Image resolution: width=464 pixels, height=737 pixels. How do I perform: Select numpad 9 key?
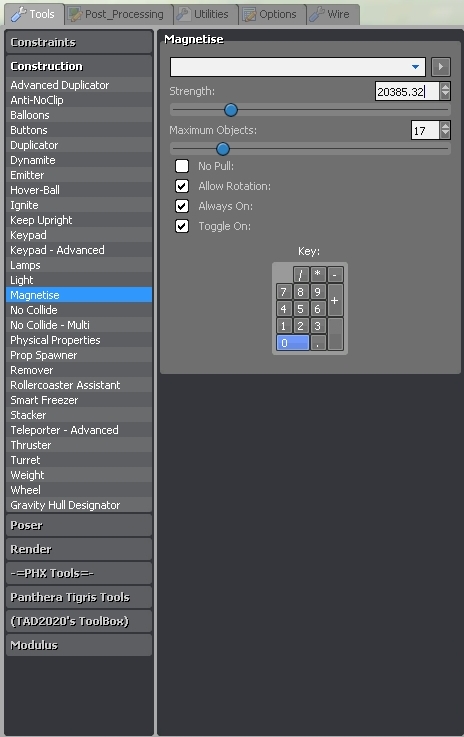pyautogui.click(x=318, y=292)
